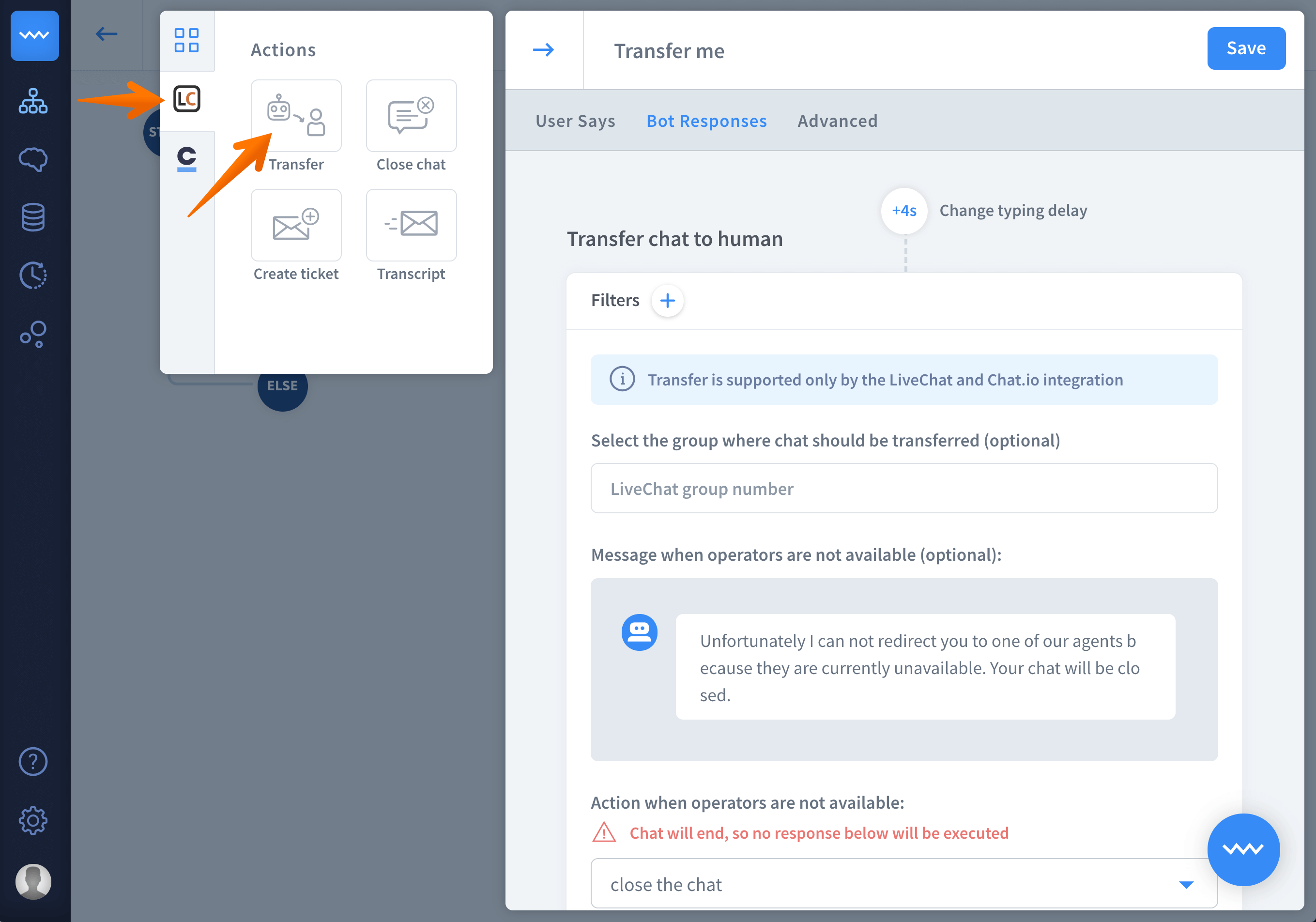Open the LiveChat integration tab
Screen dimensions: 1316x922
click(x=187, y=99)
